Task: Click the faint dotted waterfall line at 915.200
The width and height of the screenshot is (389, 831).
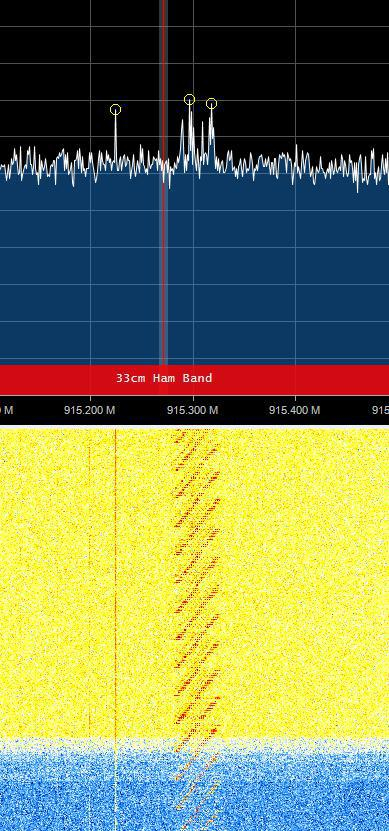Action: tap(90, 583)
